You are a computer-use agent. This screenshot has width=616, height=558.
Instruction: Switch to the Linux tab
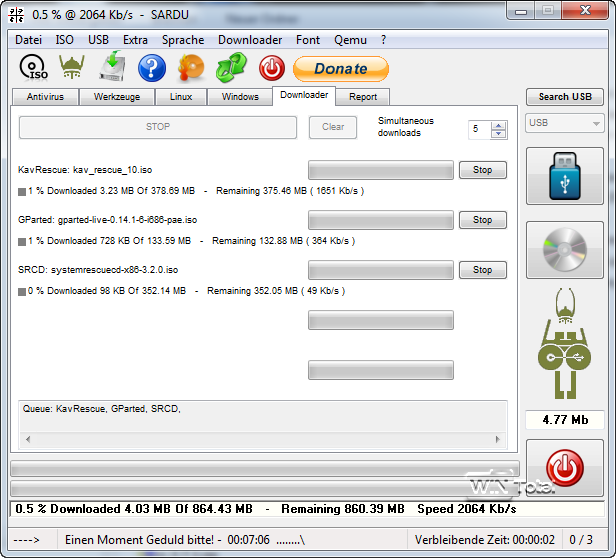[x=181, y=97]
